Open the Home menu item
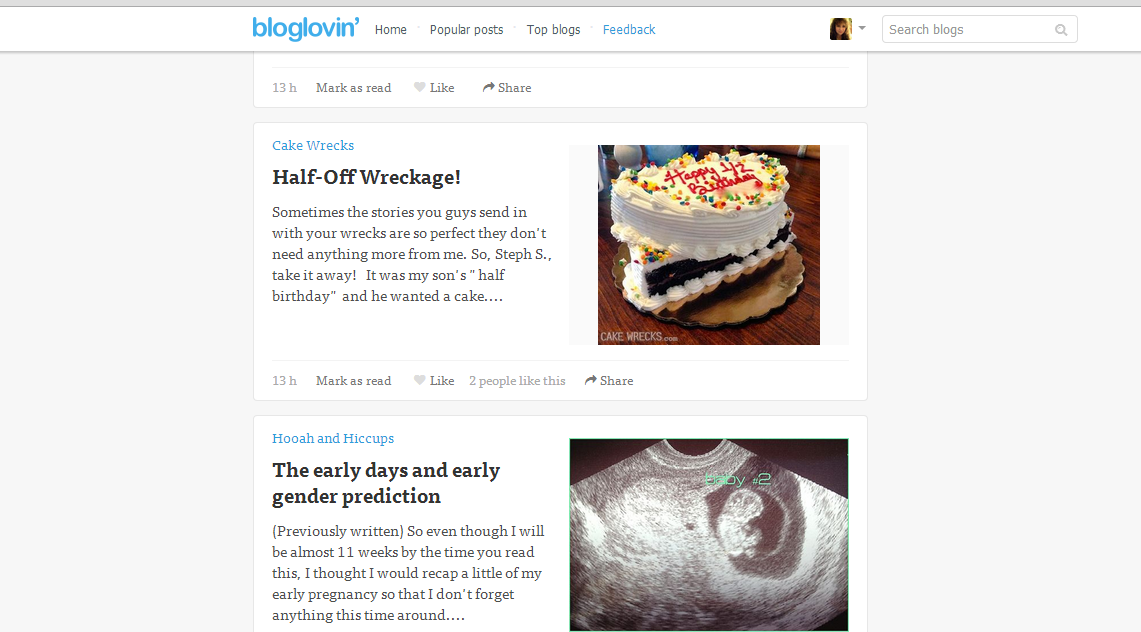This screenshot has height=632, width=1141. tap(391, 30)
